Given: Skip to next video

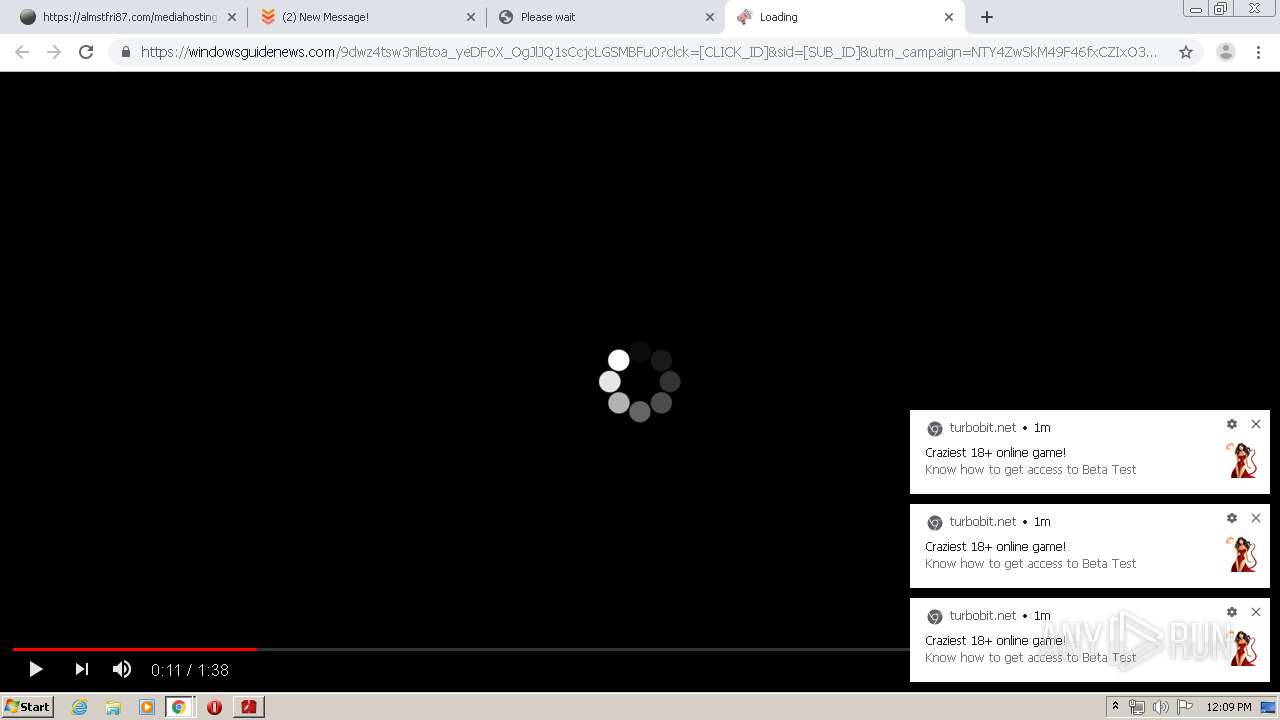Looking at the screenshot, I should click(82, 669).
